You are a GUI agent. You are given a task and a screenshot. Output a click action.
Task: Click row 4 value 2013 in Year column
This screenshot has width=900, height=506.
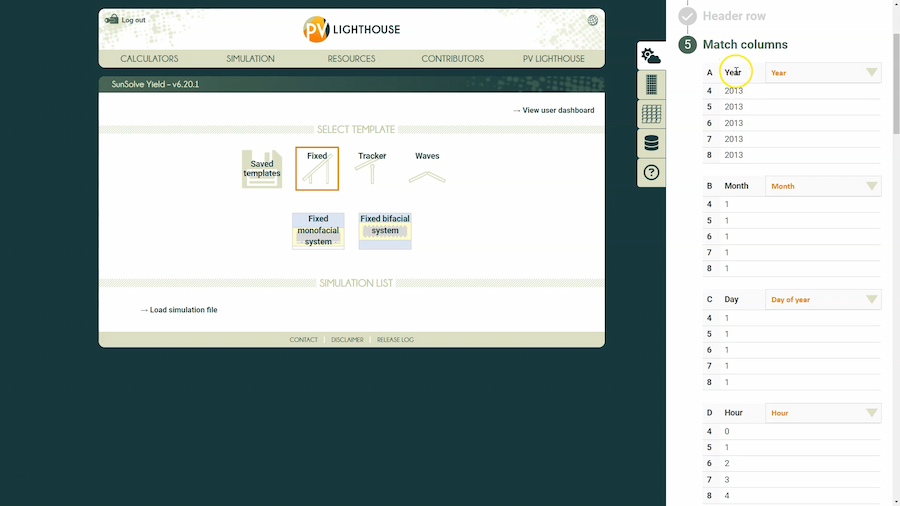pos(734,91)
